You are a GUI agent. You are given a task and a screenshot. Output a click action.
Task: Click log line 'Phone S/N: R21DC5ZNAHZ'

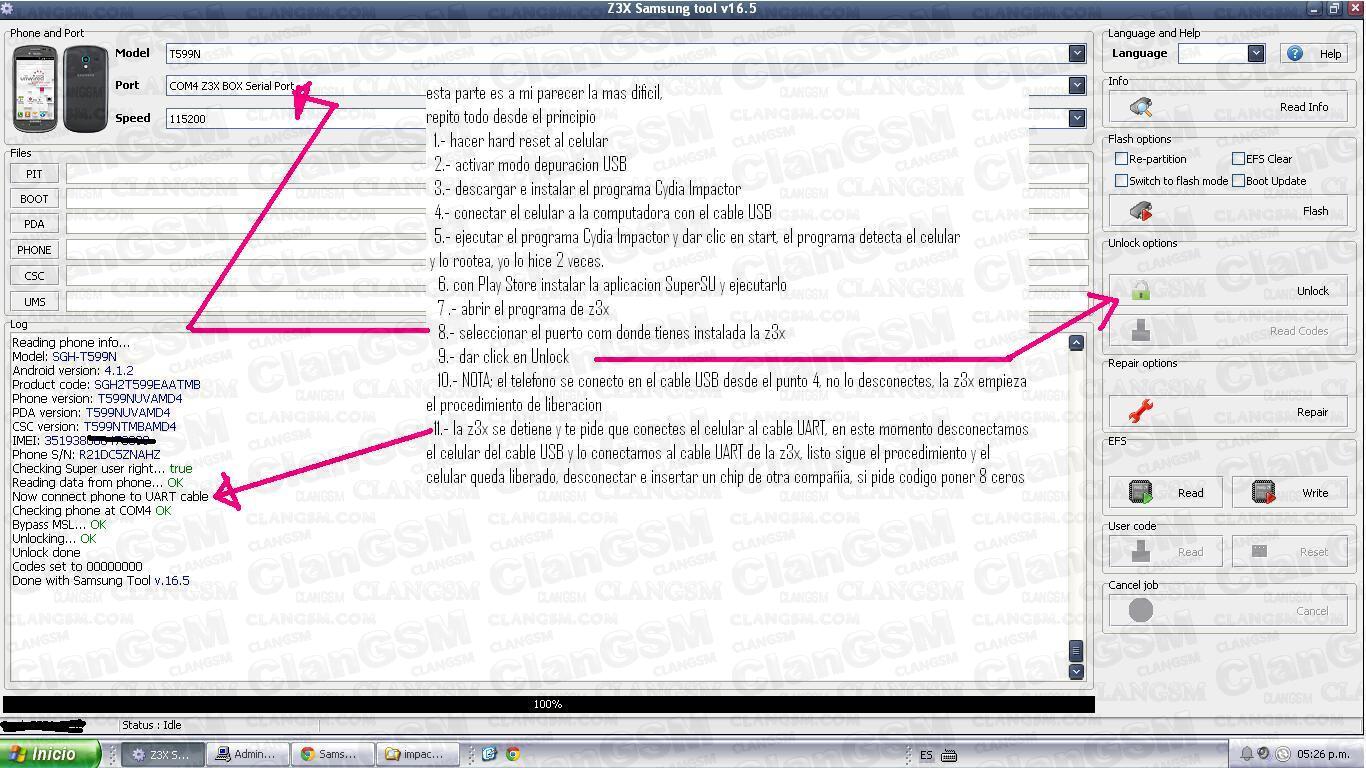click(86, 454)
